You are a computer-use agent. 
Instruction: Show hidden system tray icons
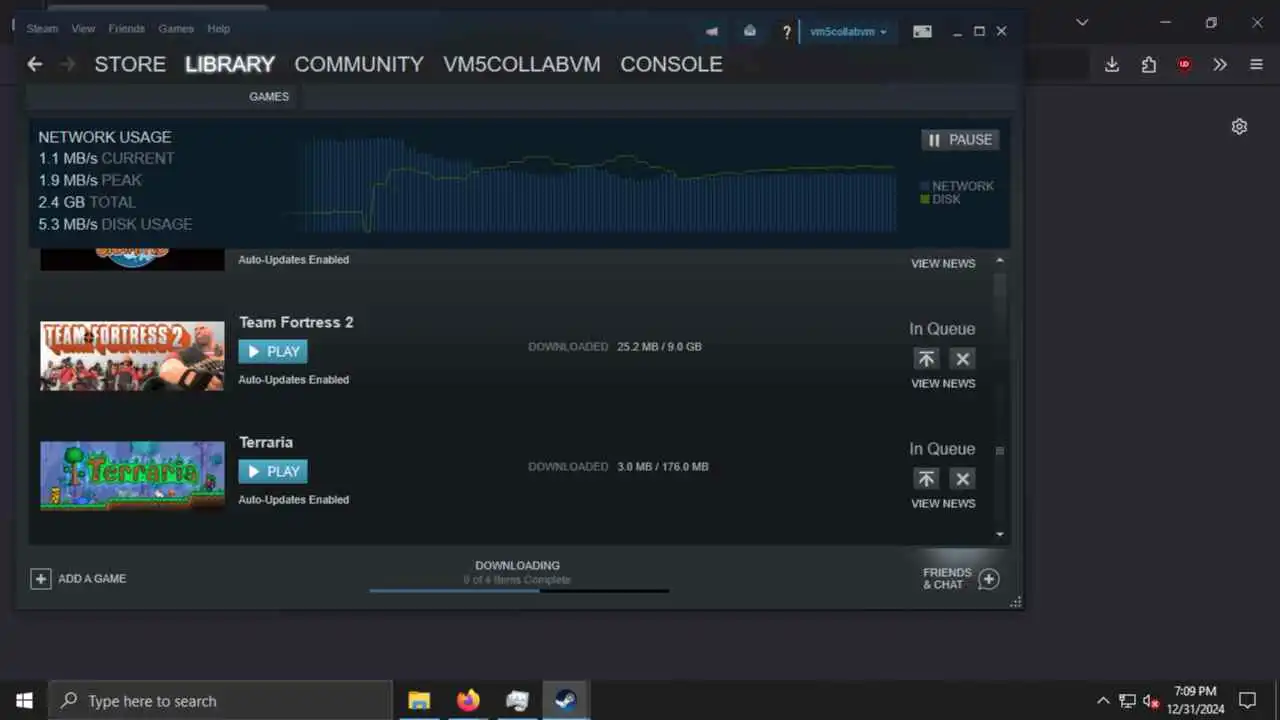coord(1103,701)
